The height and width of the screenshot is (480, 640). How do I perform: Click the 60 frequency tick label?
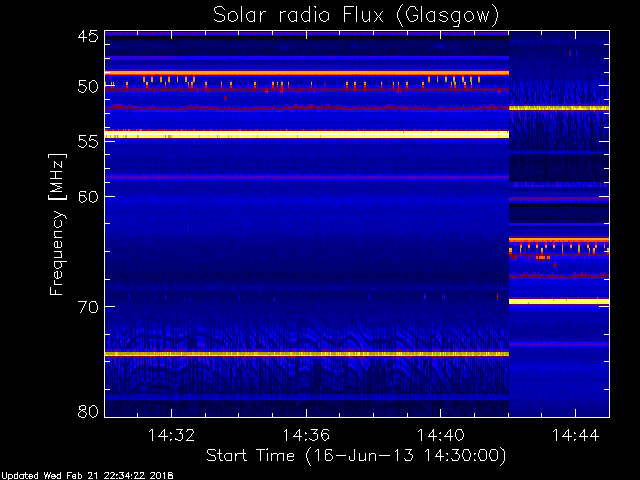tap(88, 196)
